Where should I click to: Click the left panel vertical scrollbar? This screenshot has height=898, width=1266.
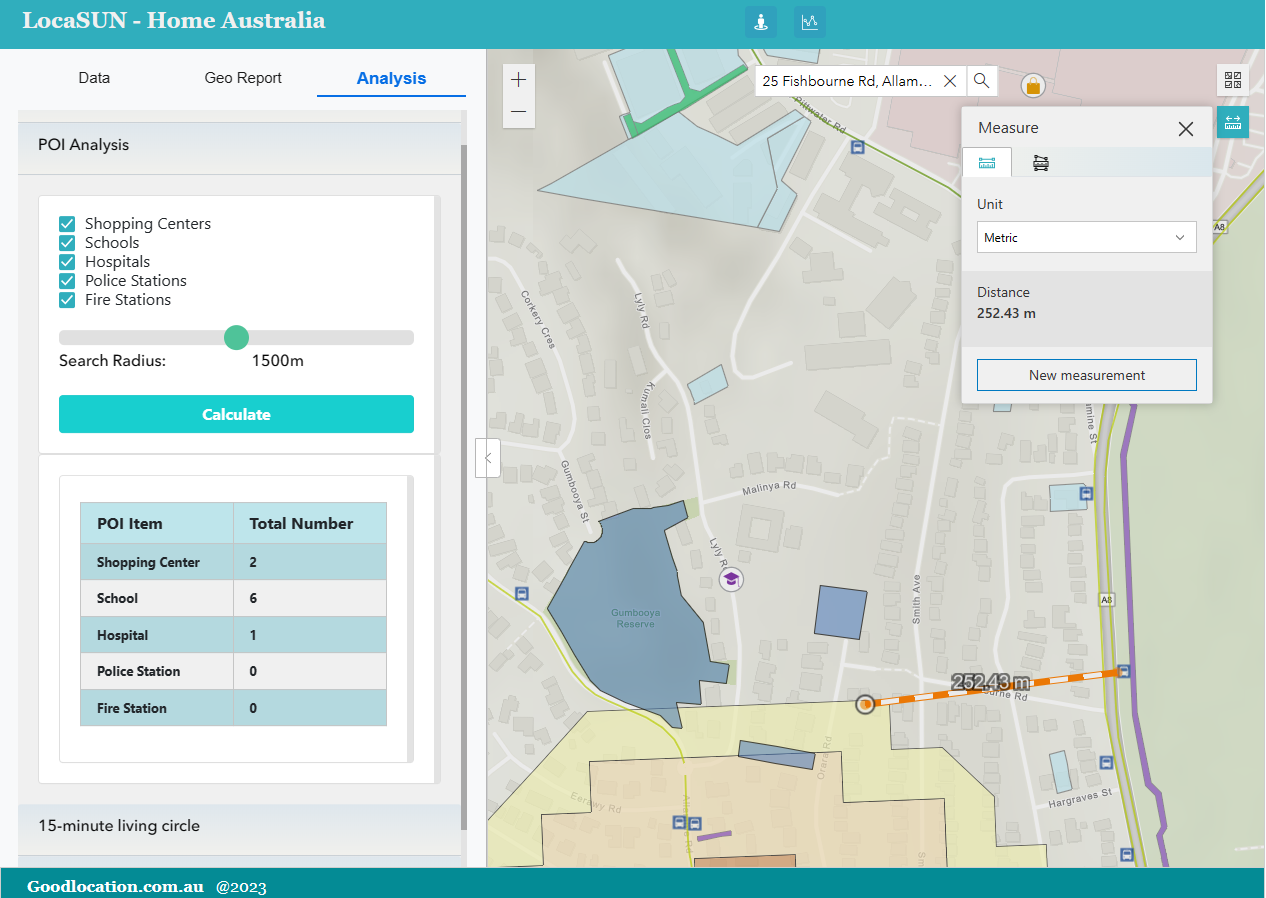463,487
